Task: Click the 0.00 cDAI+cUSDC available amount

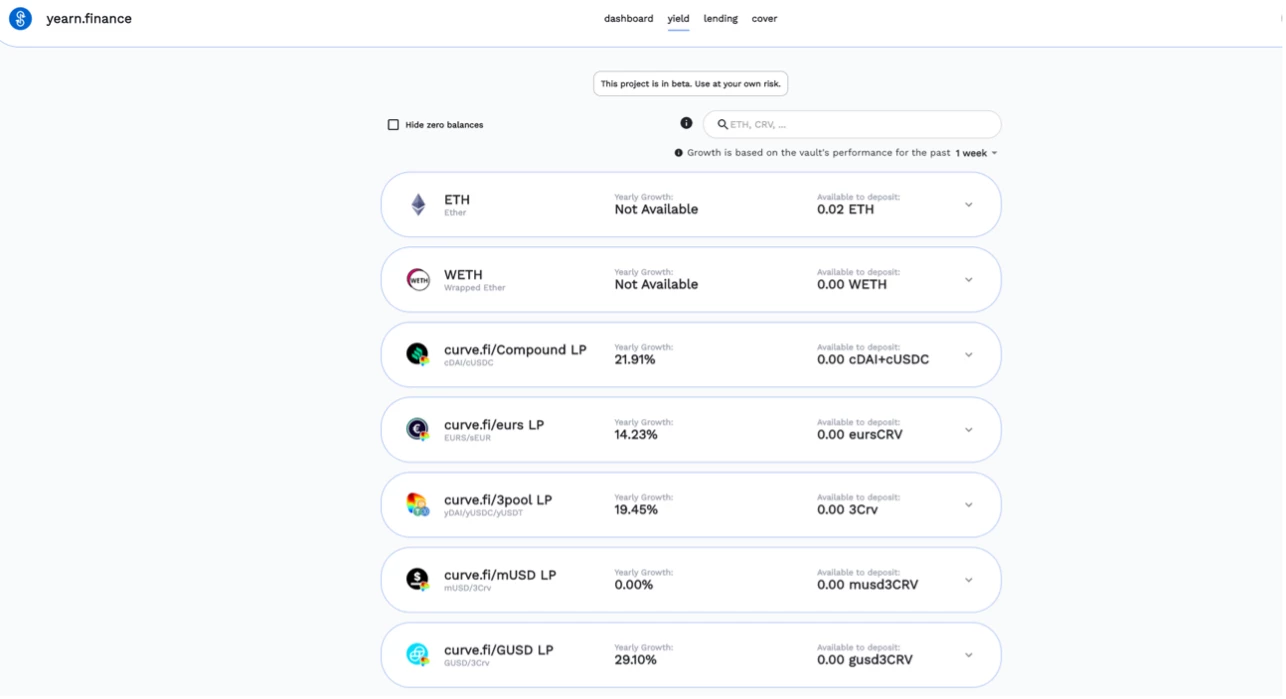Action: tap(873, 360)
